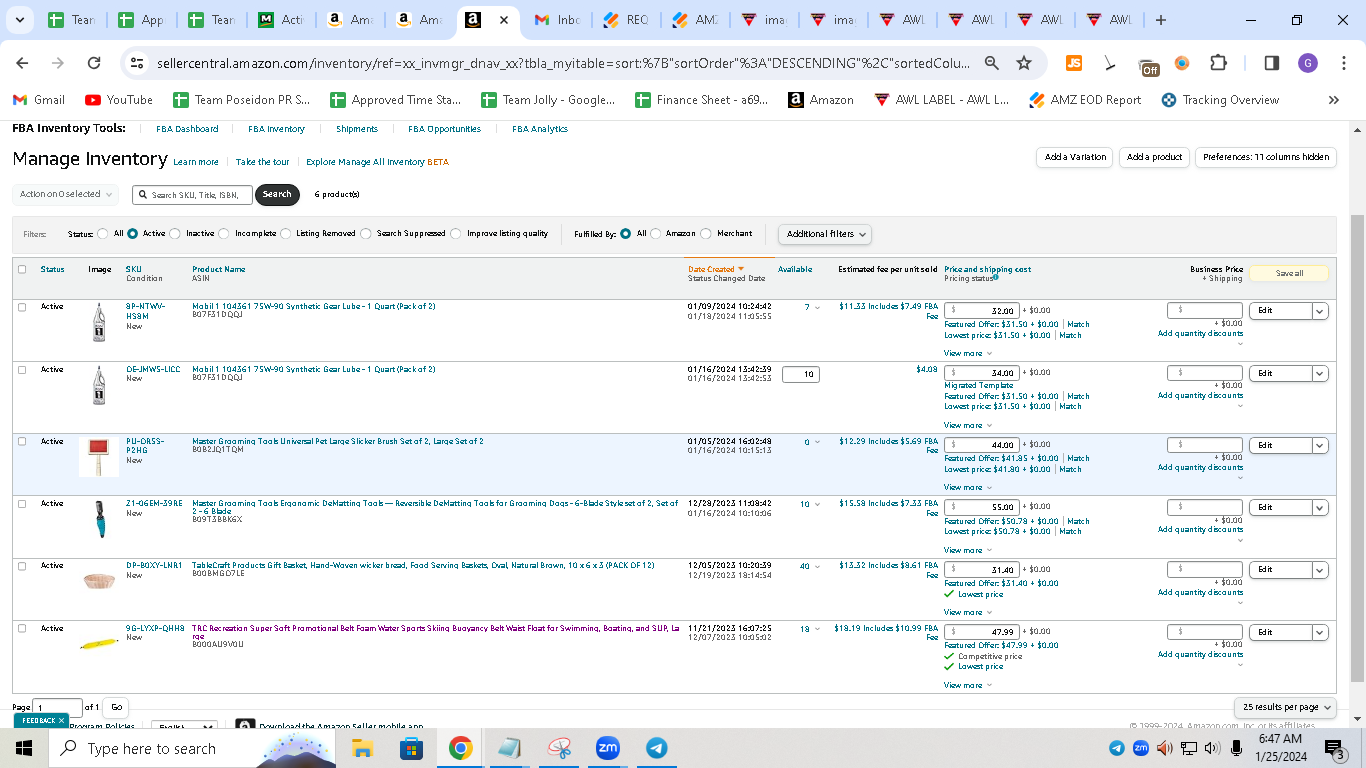Screen dimensions: 1366x768
Task: Sort by the Date Created column
Action: (x=715, y=269)
